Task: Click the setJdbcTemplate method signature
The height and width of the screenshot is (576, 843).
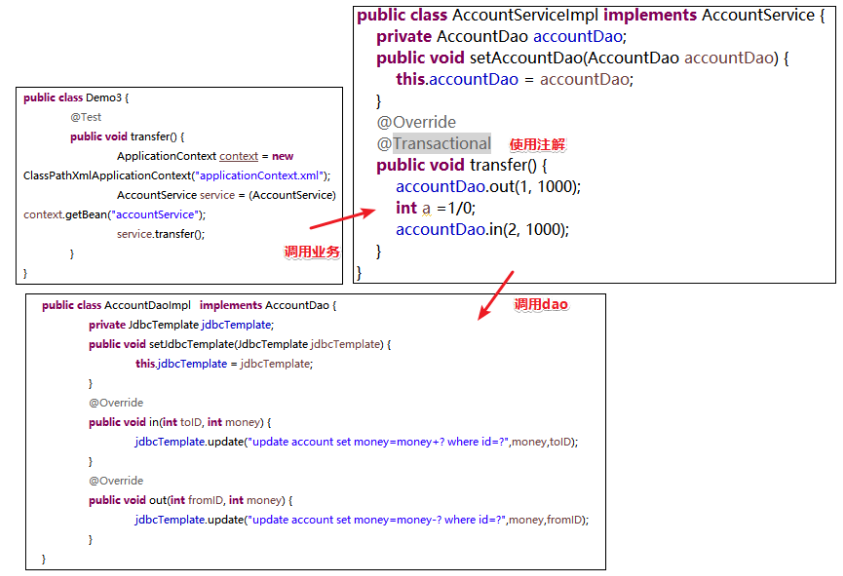Action: coord(240,344)
